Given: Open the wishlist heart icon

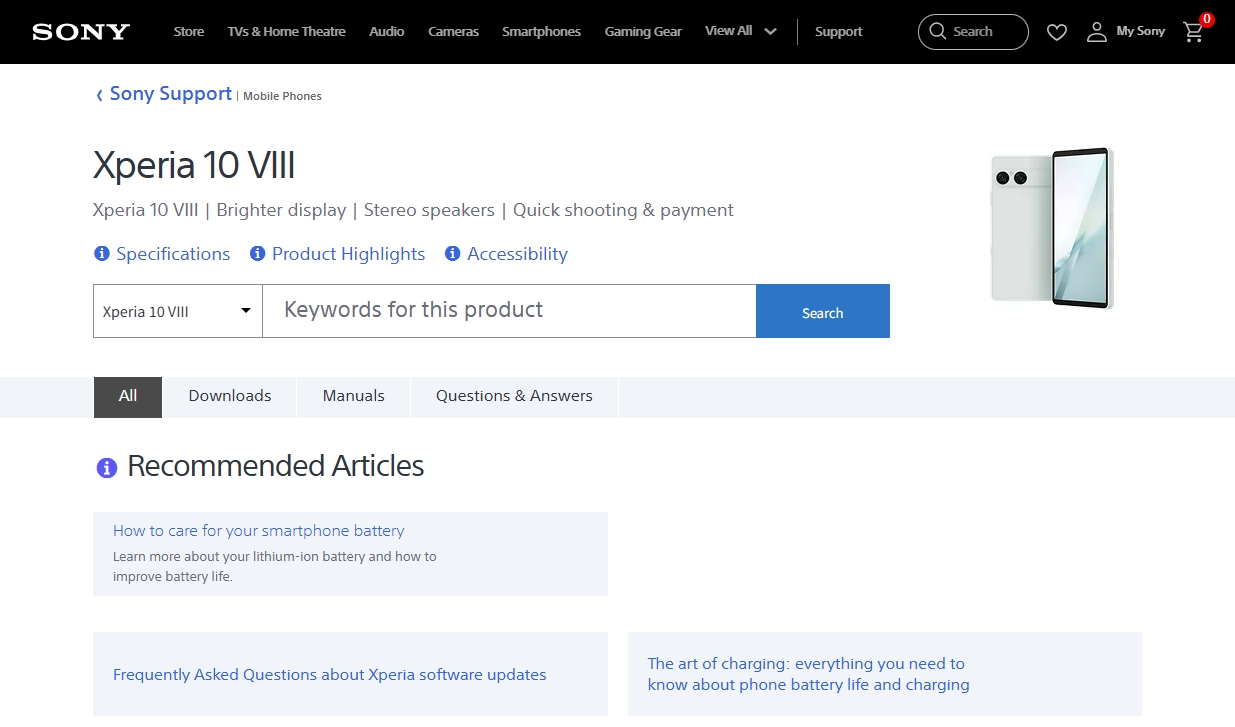Looking at the screenshot, I should click(x=1057, y=32).
